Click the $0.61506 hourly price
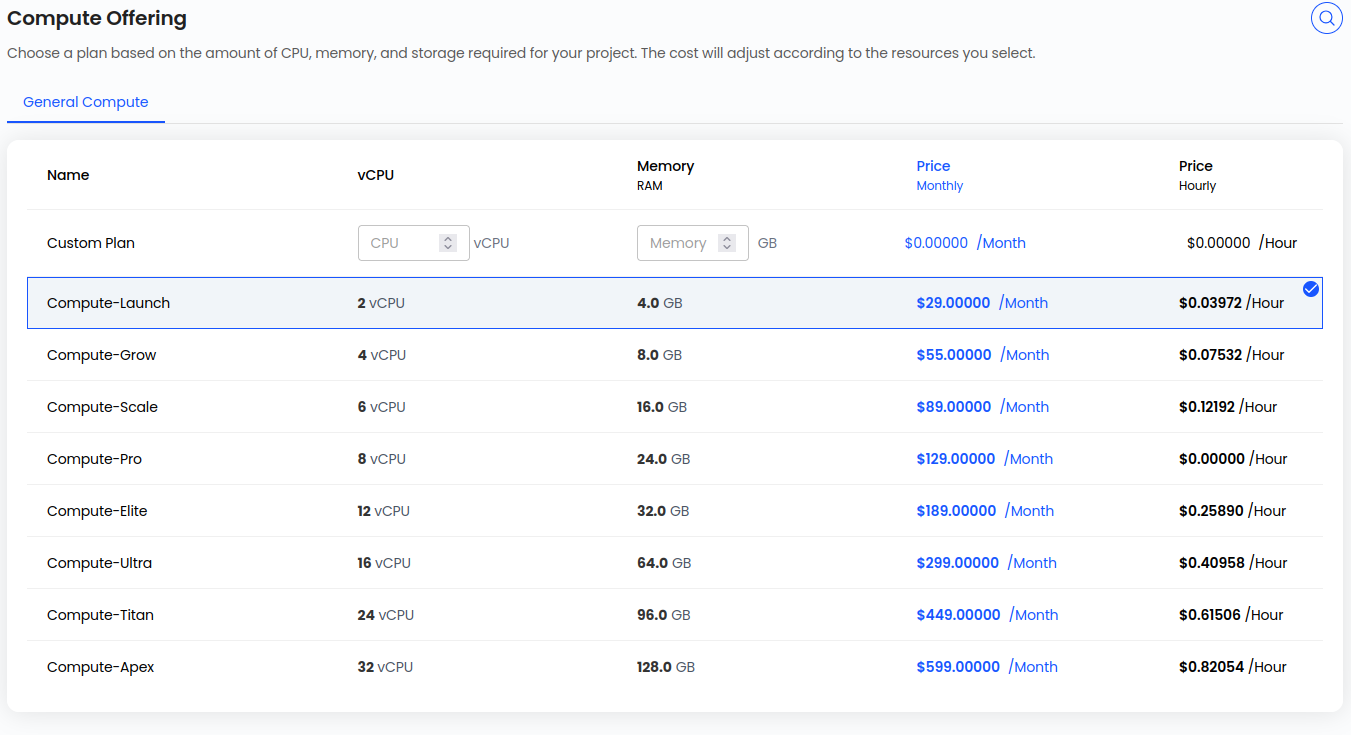The height and width of the screenshot is (735, 1351). (1210, 615)
